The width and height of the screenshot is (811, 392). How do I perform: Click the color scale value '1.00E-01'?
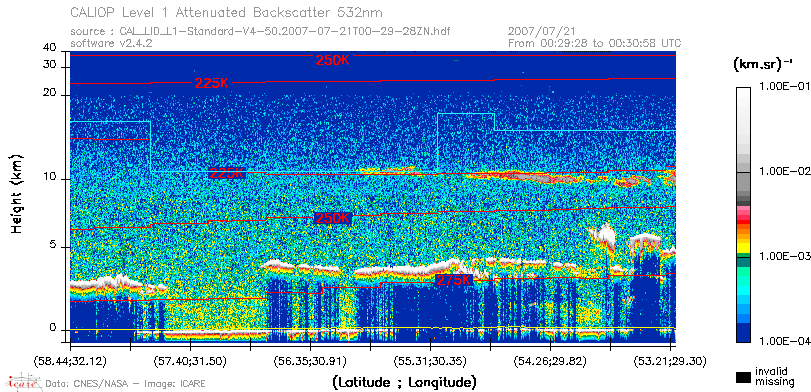(x=786, y=86)
